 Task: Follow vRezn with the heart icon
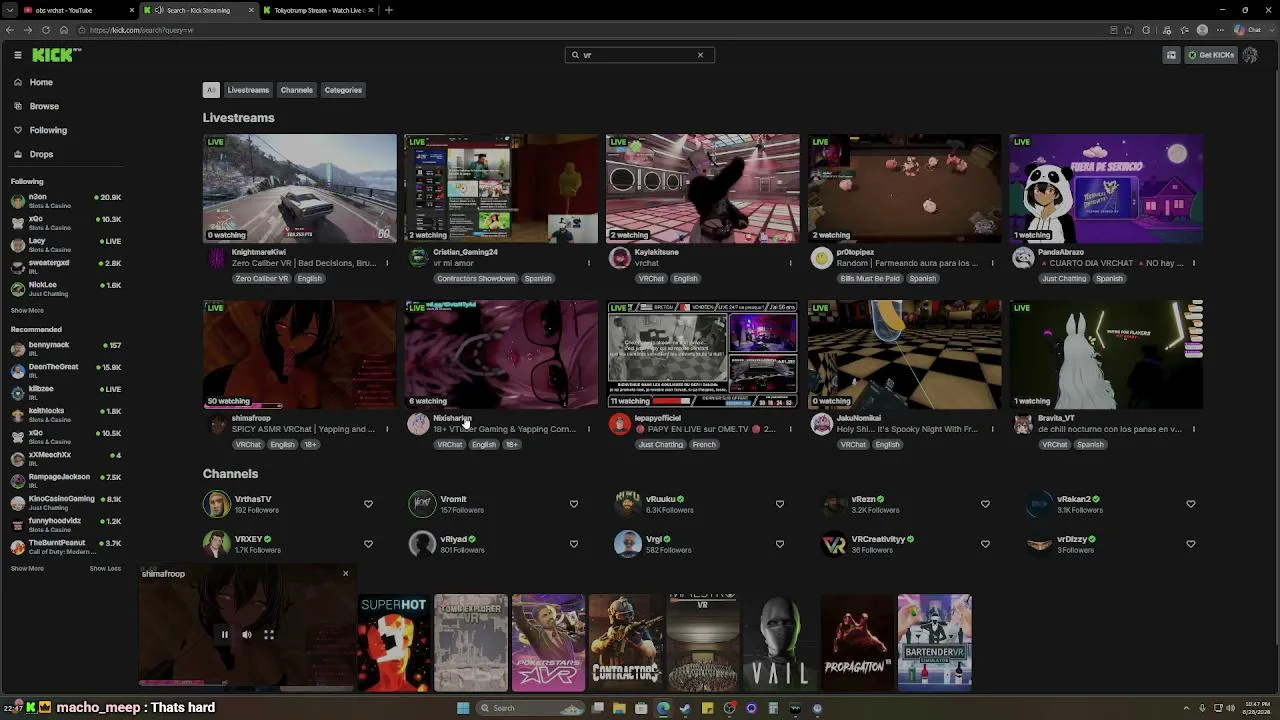tap(985, 504)
